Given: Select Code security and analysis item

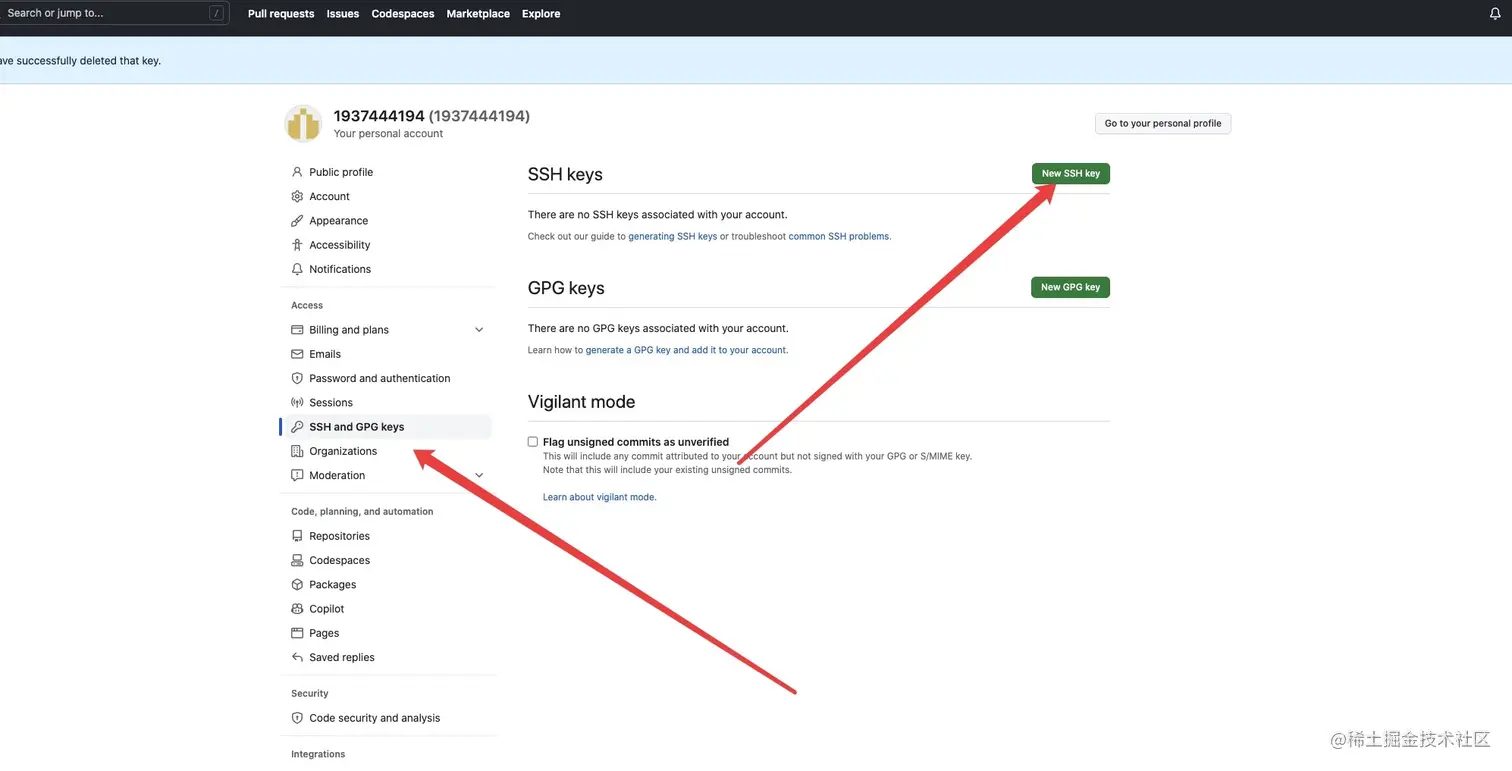Looking at the screenshot, I should 375,718.
